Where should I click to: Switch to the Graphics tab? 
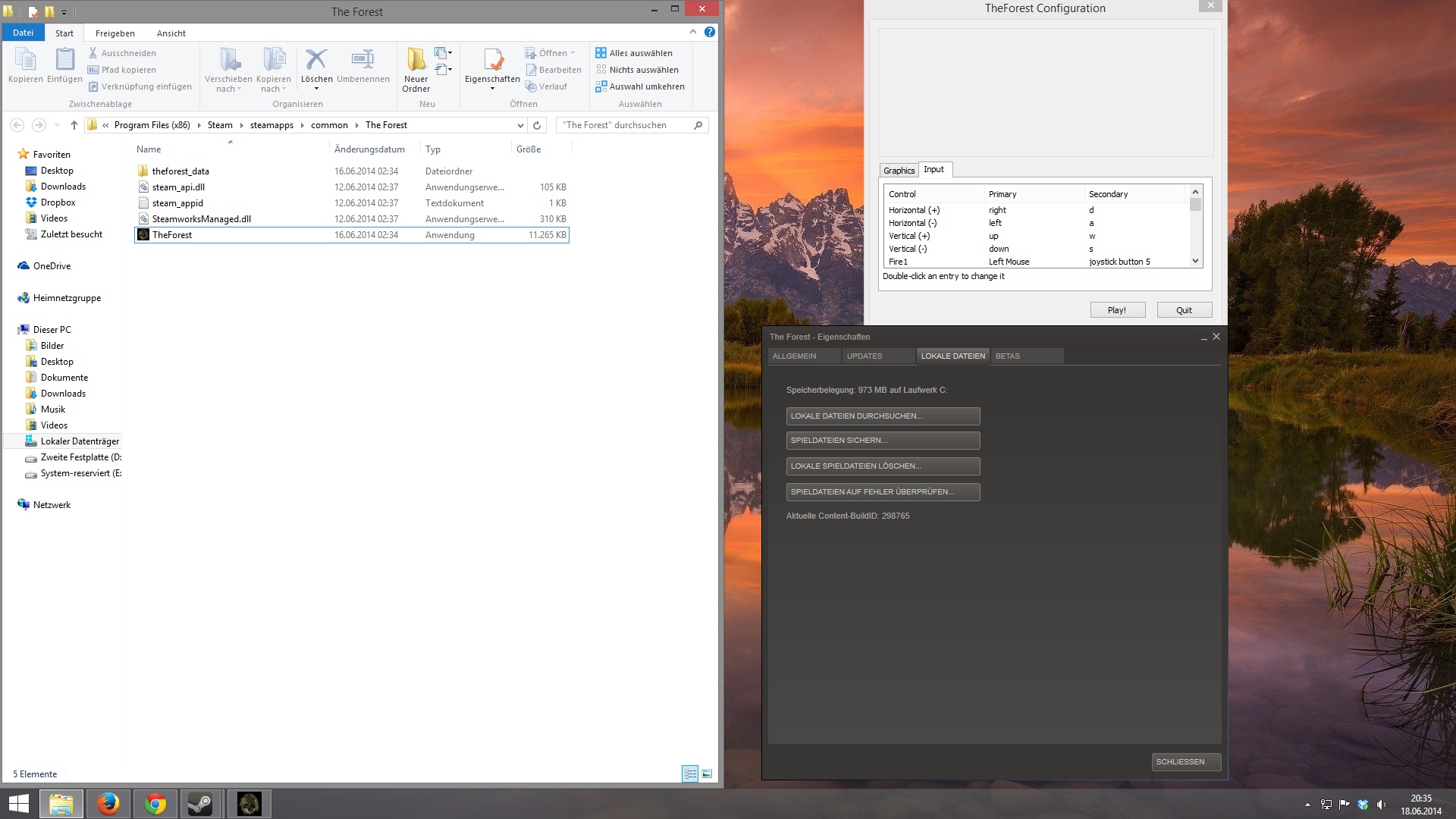[x=899, y=171]
